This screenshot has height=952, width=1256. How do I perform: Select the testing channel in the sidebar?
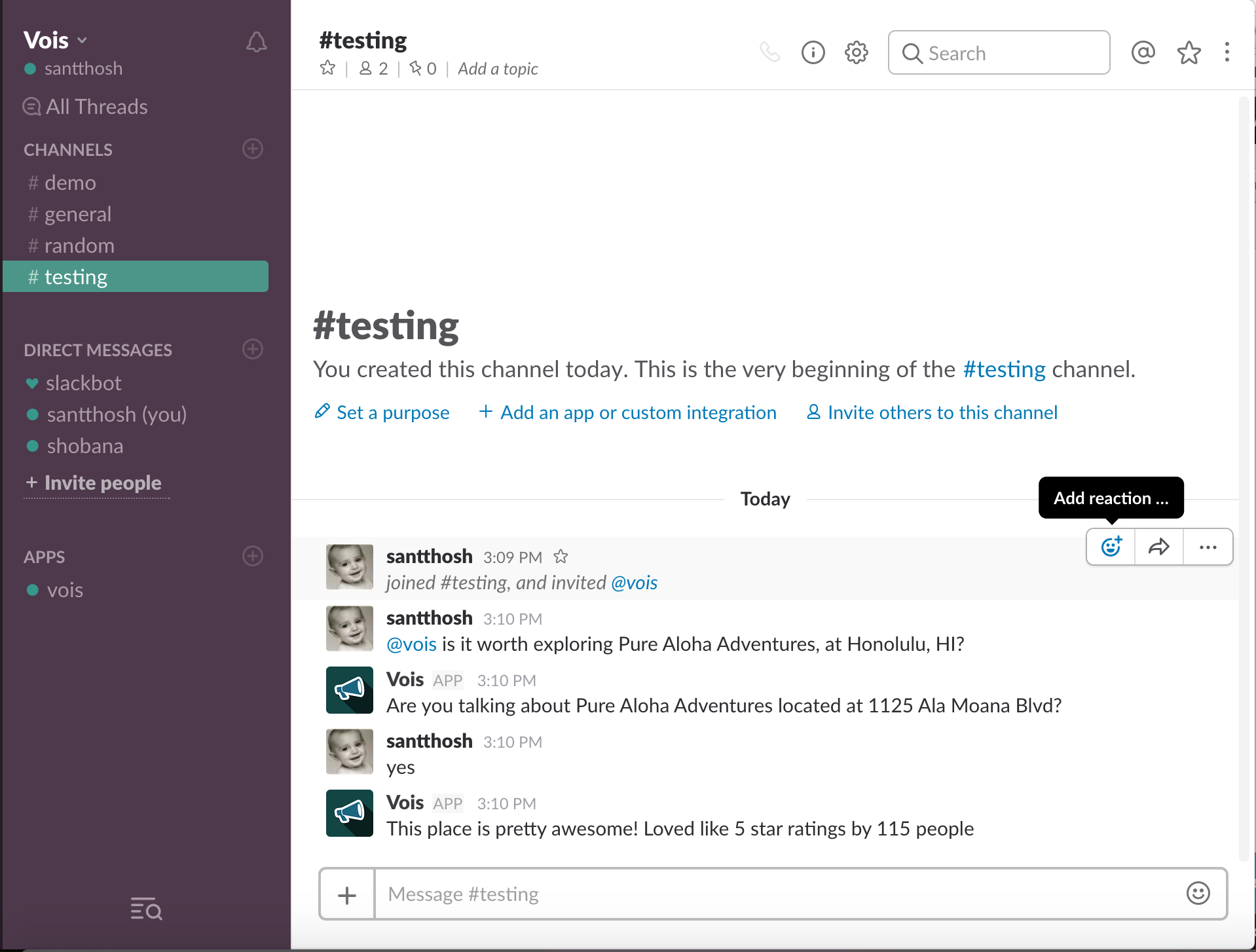[x=136, y=276]
